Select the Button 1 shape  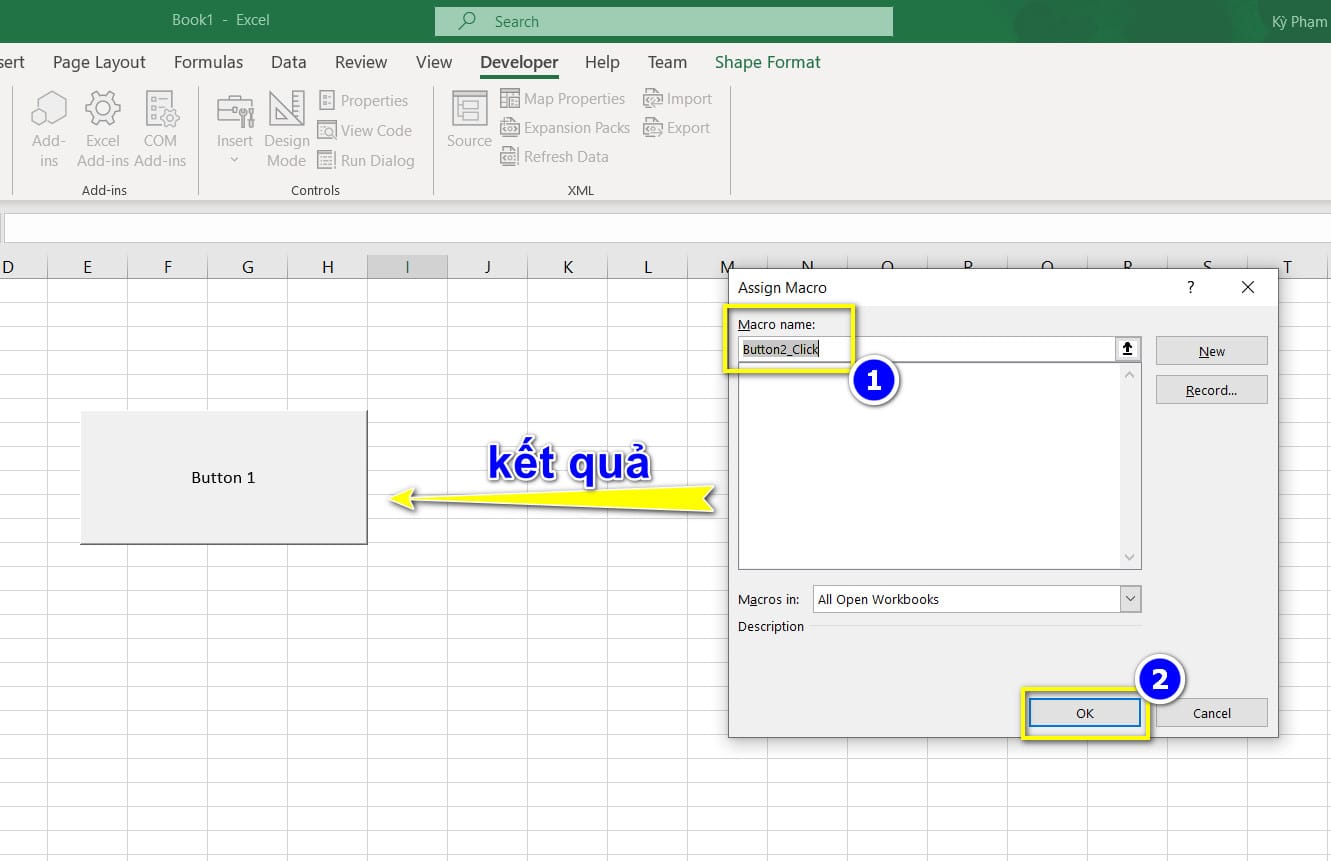pos(222,477)
